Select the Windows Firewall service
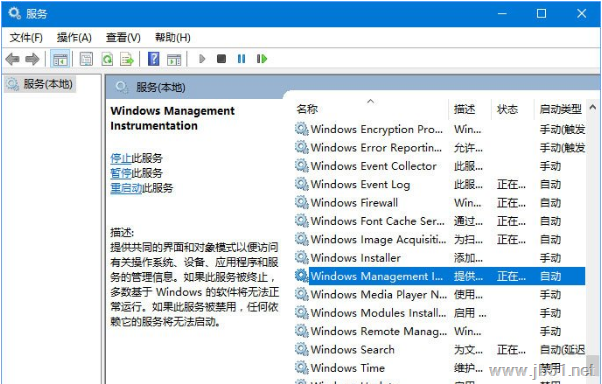602x384 pixels. coord(440,203)
